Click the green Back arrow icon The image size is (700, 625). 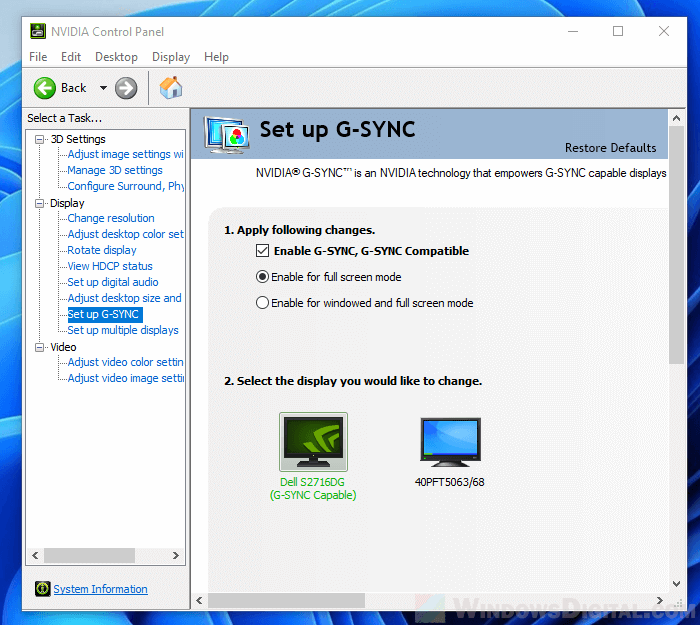pyautogui.click(x=45, y=88)
